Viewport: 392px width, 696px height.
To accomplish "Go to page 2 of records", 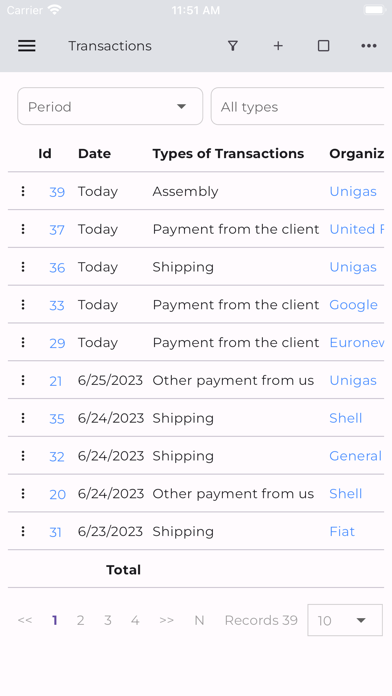I will click(80, 620).
